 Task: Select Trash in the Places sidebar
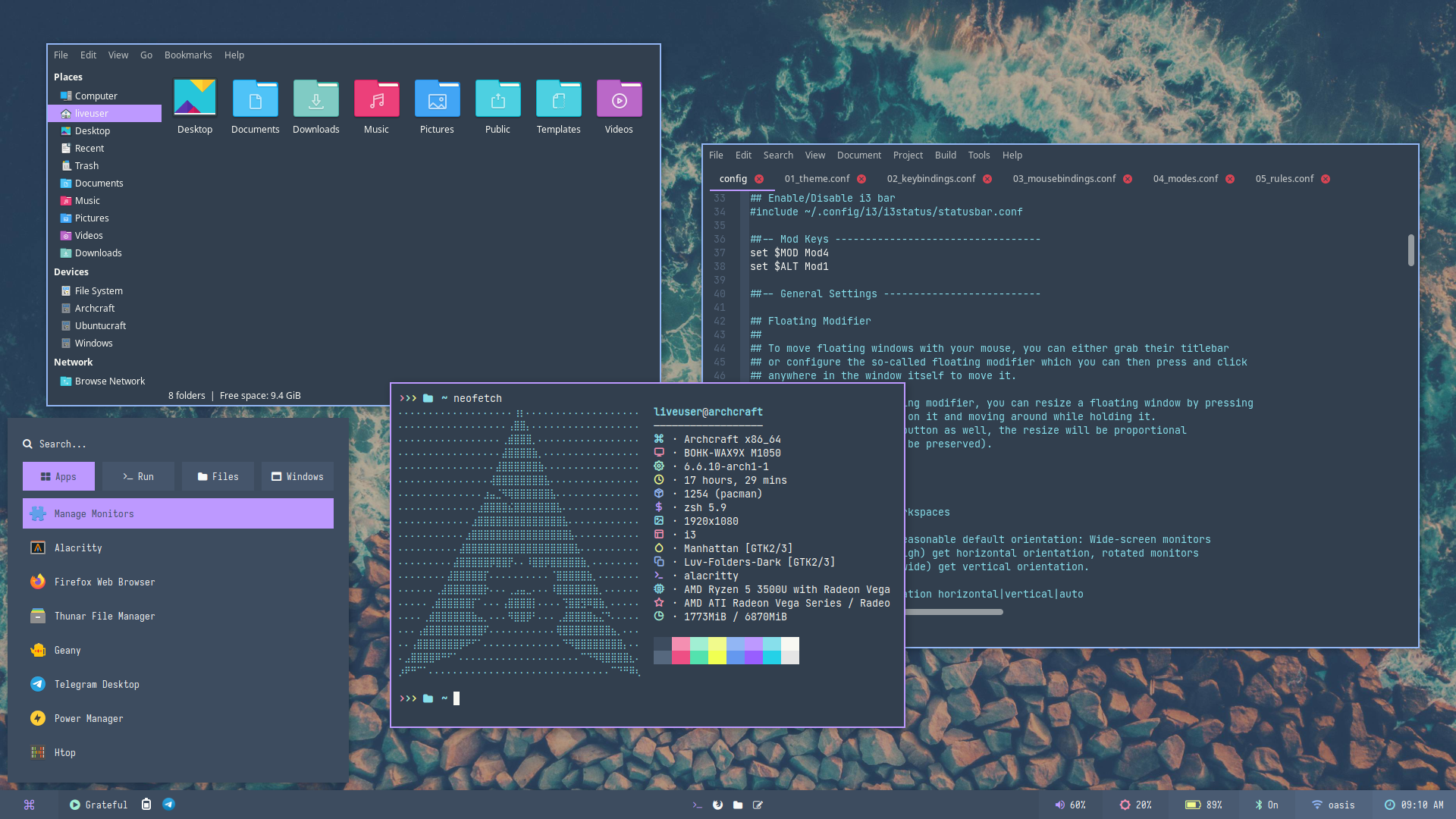pyautogui.click(x=86, y=166)
